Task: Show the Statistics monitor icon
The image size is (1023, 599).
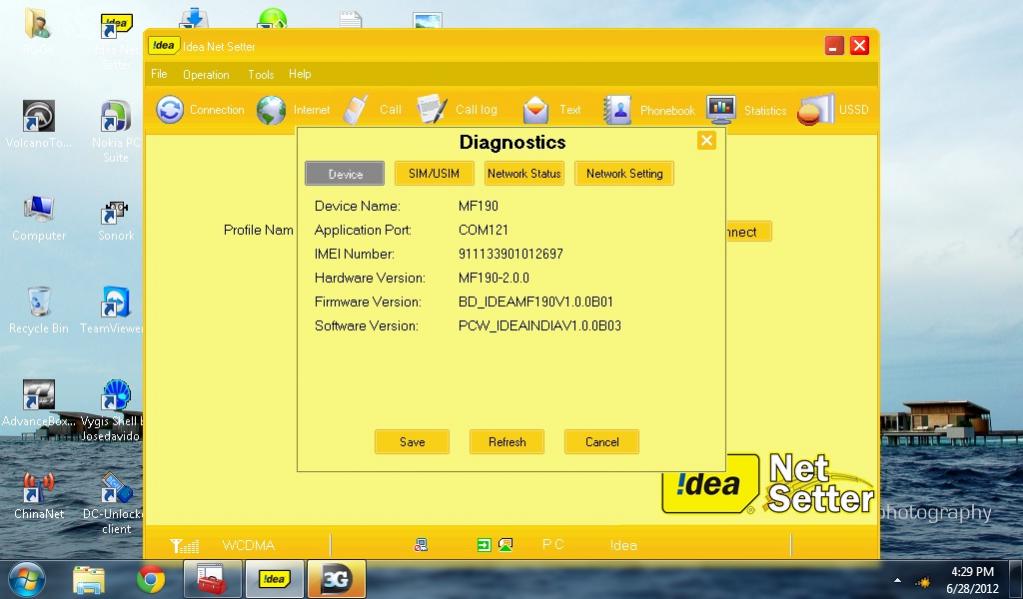Action: [x=721, y=110]
